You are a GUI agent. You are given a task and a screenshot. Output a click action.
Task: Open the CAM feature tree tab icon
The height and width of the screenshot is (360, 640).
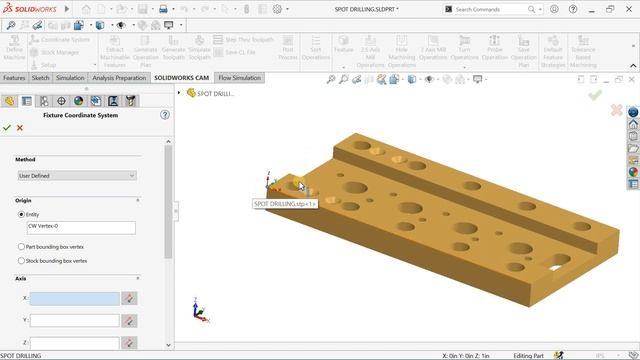(96, 101)
